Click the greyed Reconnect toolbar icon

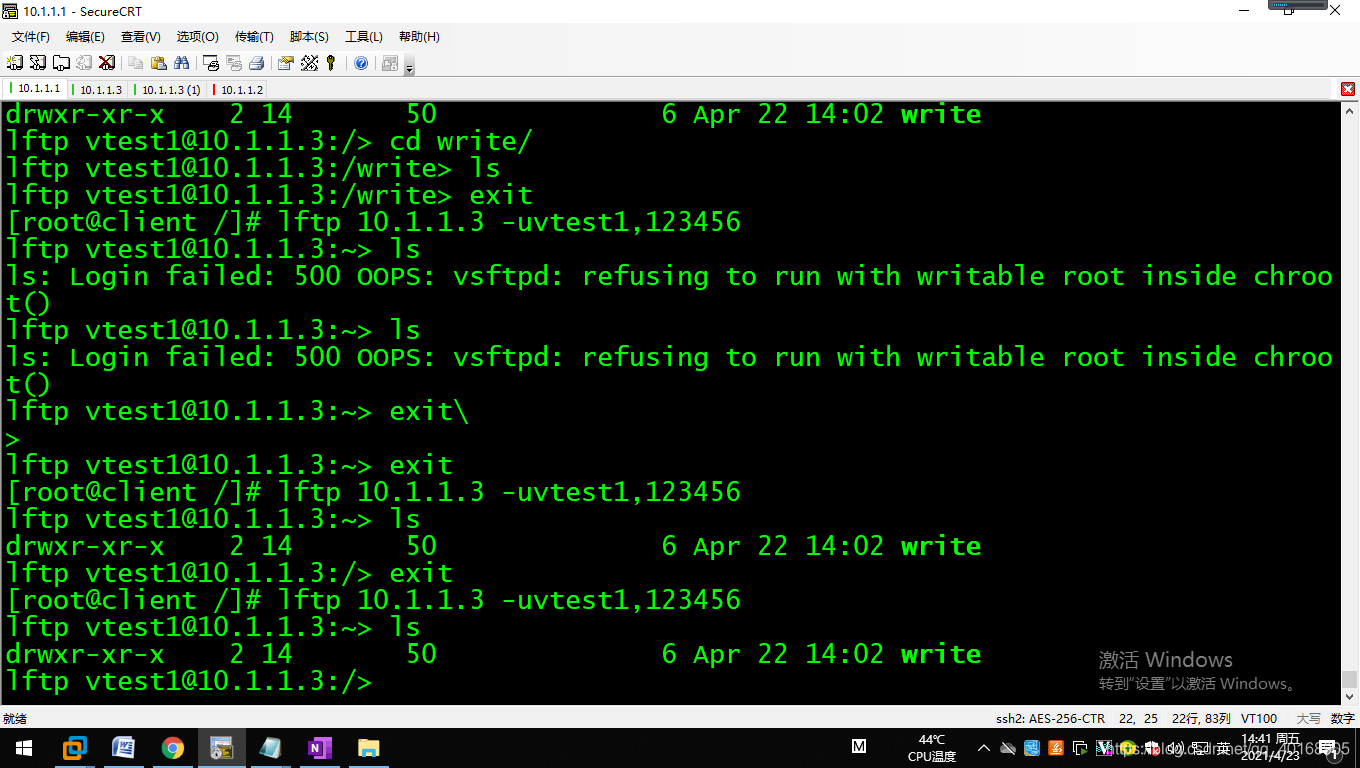[84, 63]
